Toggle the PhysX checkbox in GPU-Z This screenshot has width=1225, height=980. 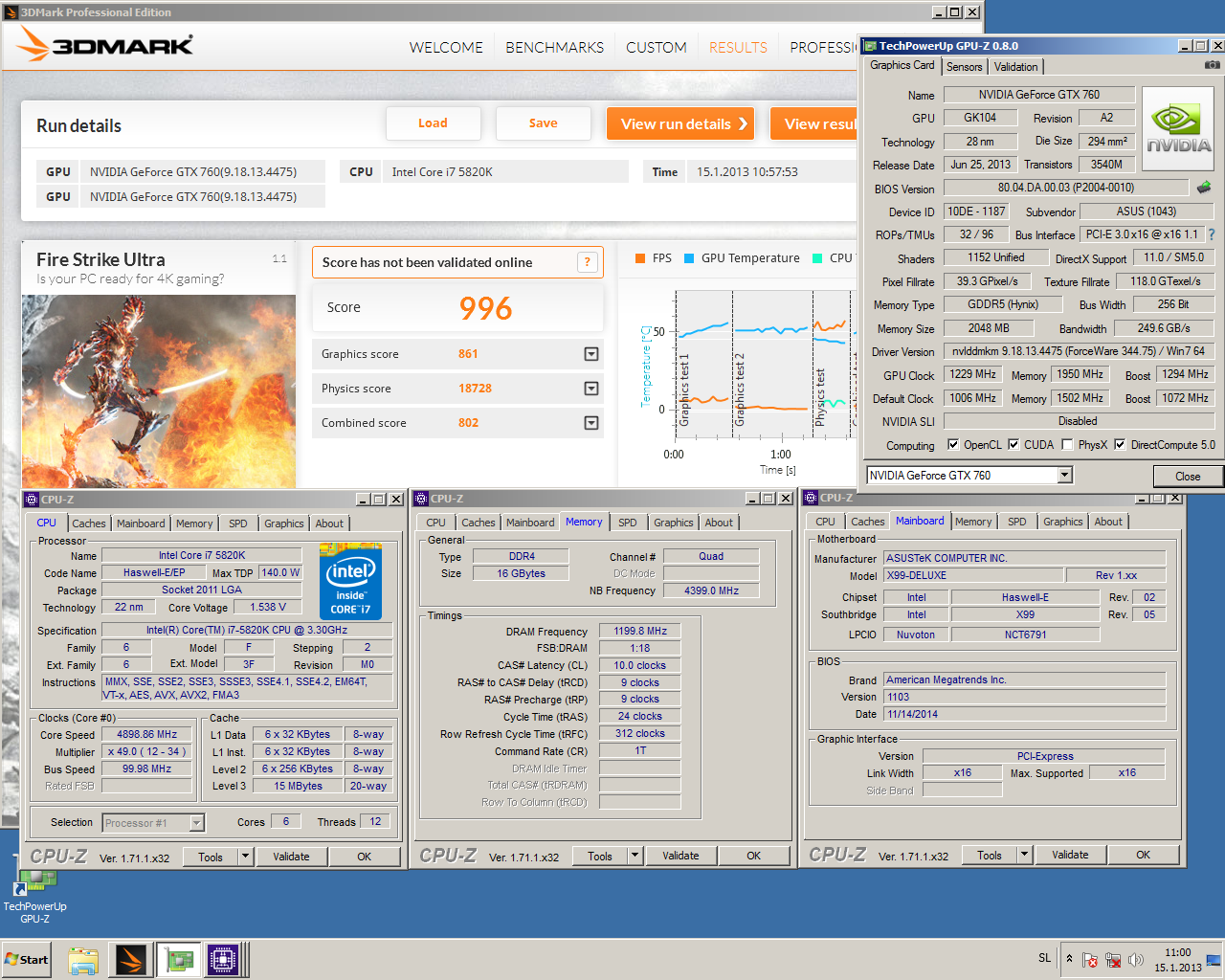point(1068,445)
